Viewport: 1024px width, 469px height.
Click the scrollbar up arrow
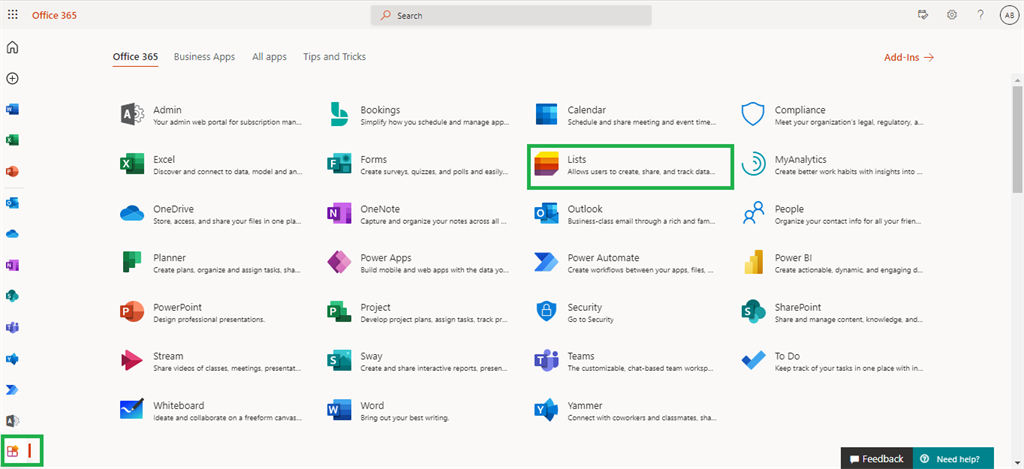tap(1017, 80)
